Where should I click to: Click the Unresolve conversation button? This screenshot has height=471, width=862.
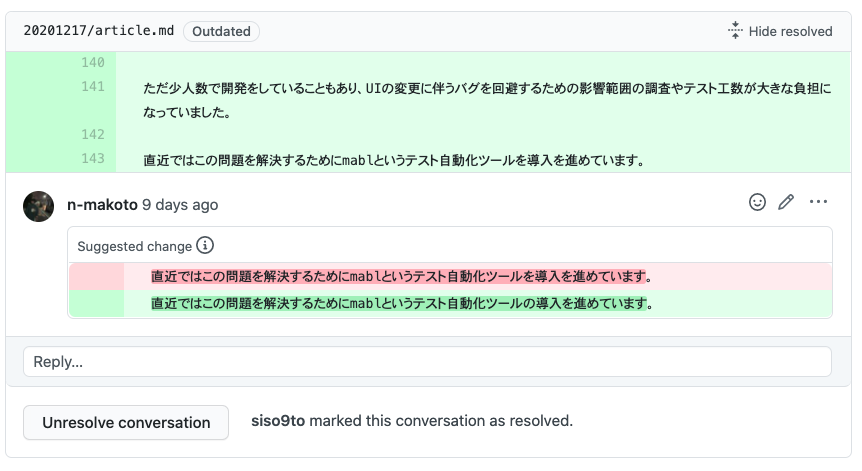(x=126, y=422)
